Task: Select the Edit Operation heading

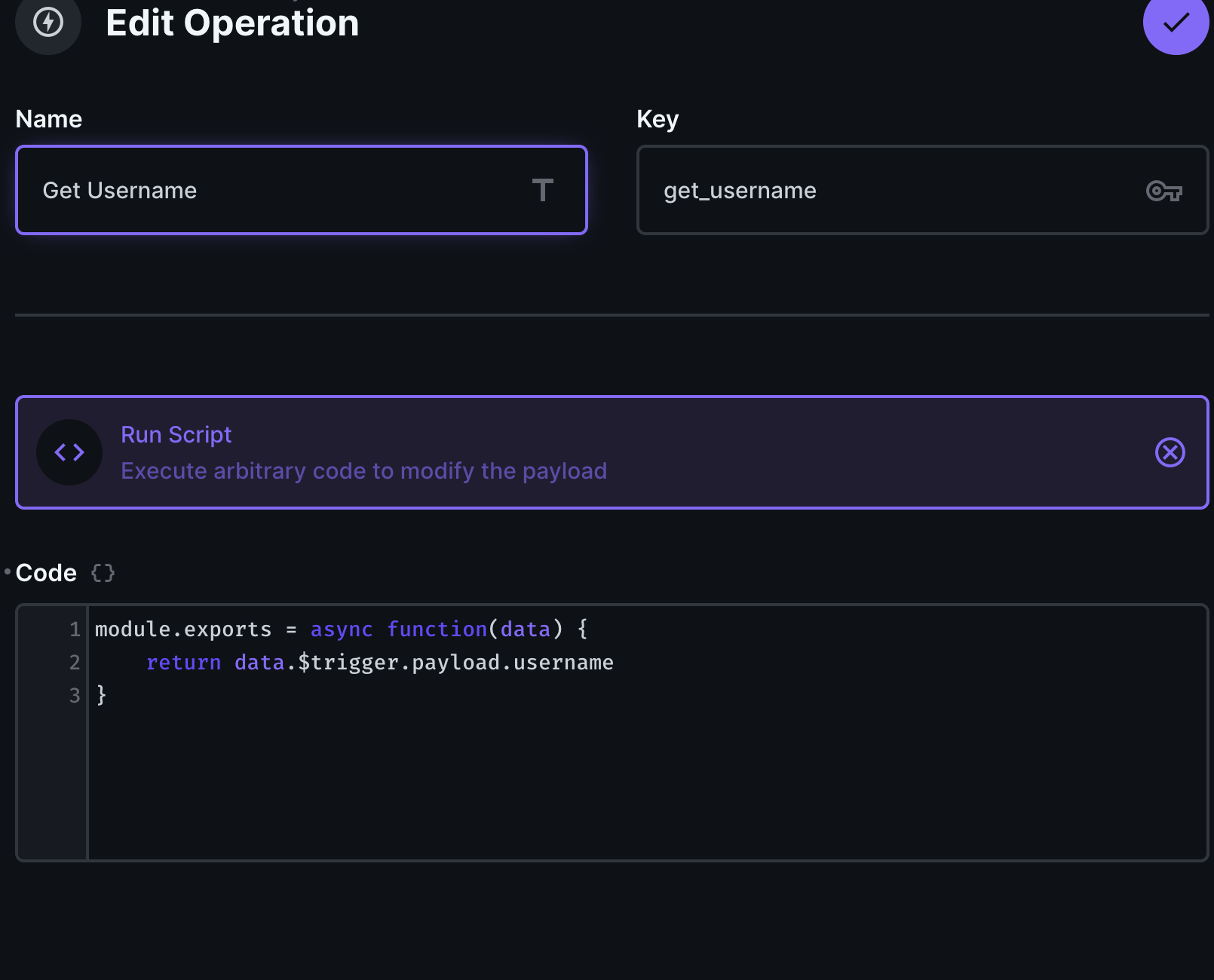Action: click(x=232, y=23)
